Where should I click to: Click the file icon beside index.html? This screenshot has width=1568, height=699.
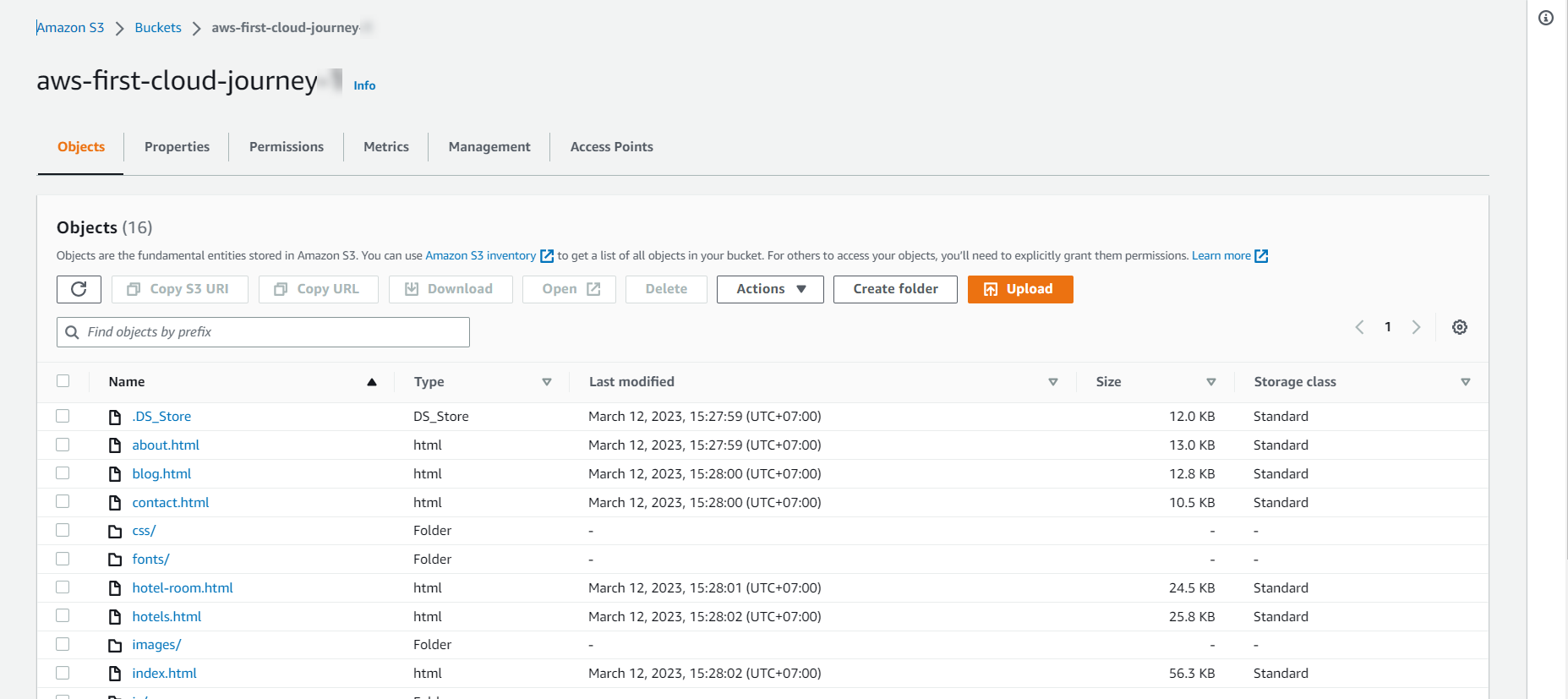click(115, 674)
